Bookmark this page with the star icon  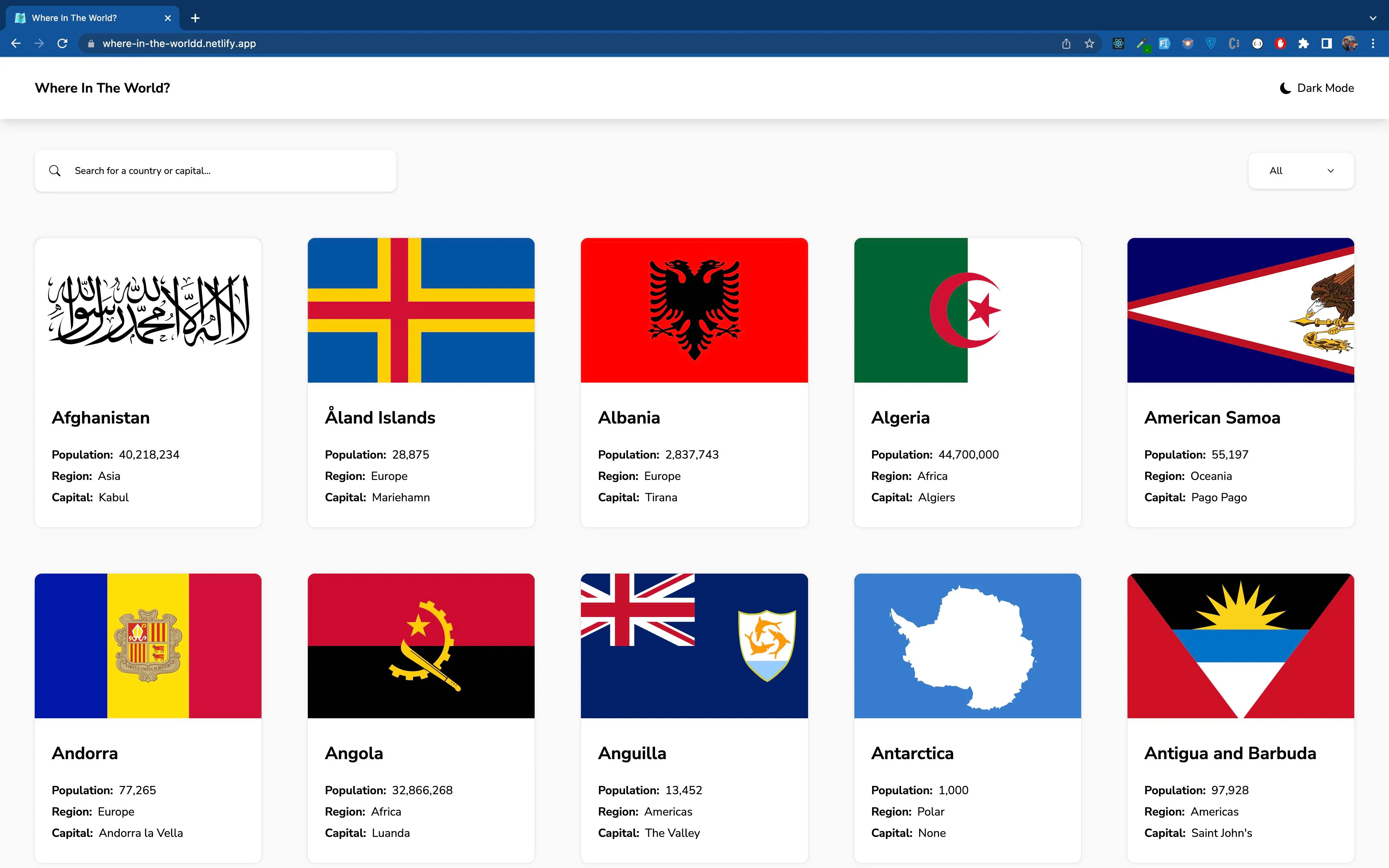(x=1089, y=44)
